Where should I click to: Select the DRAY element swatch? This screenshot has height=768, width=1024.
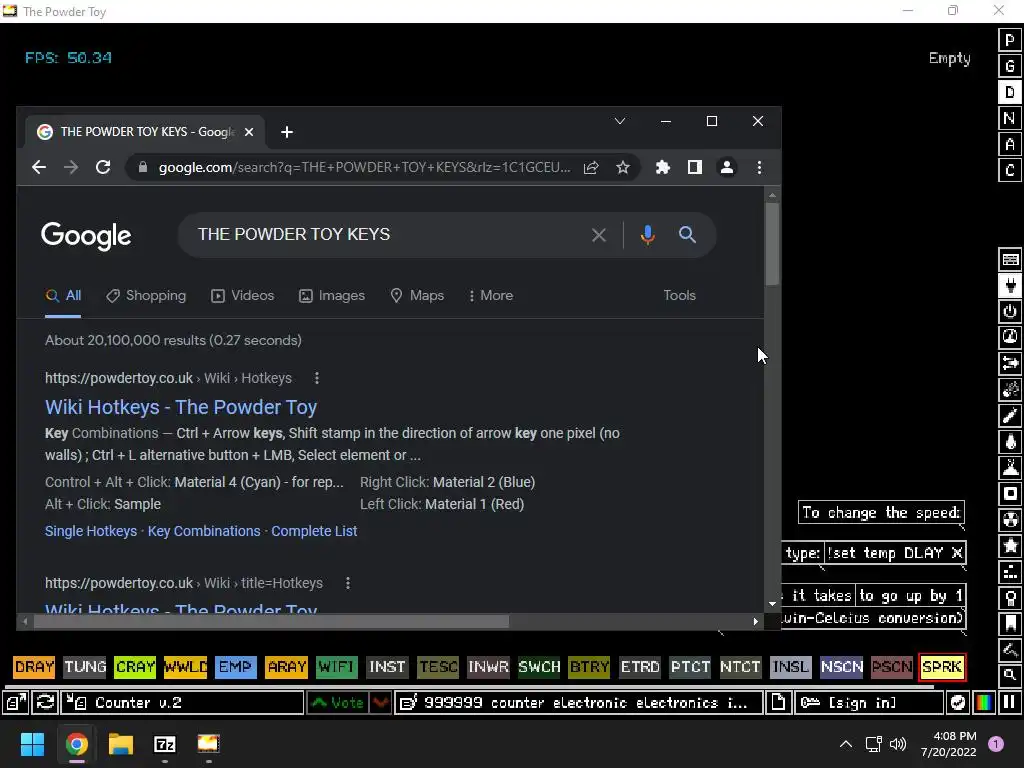pos(34,667)
